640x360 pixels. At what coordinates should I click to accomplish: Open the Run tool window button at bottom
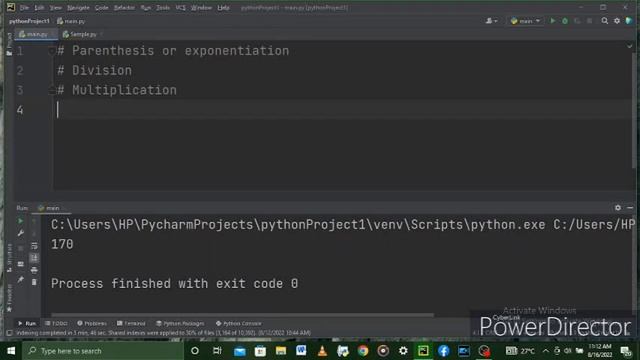27,323
